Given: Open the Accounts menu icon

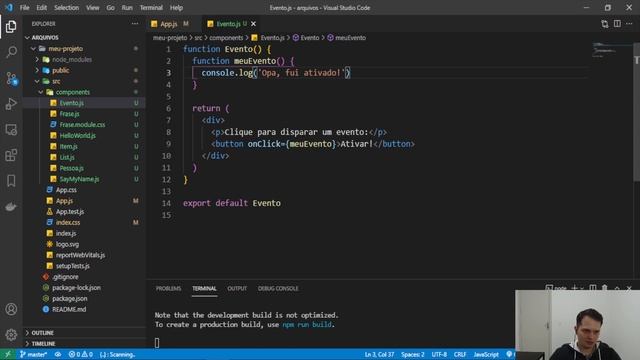Looking at the screenshot, I should tap(11, 309).
